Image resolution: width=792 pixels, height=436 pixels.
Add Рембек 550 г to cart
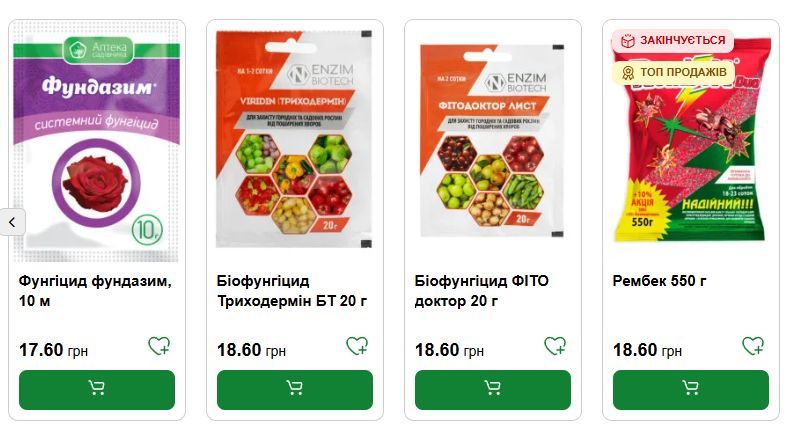click(691, 390)
